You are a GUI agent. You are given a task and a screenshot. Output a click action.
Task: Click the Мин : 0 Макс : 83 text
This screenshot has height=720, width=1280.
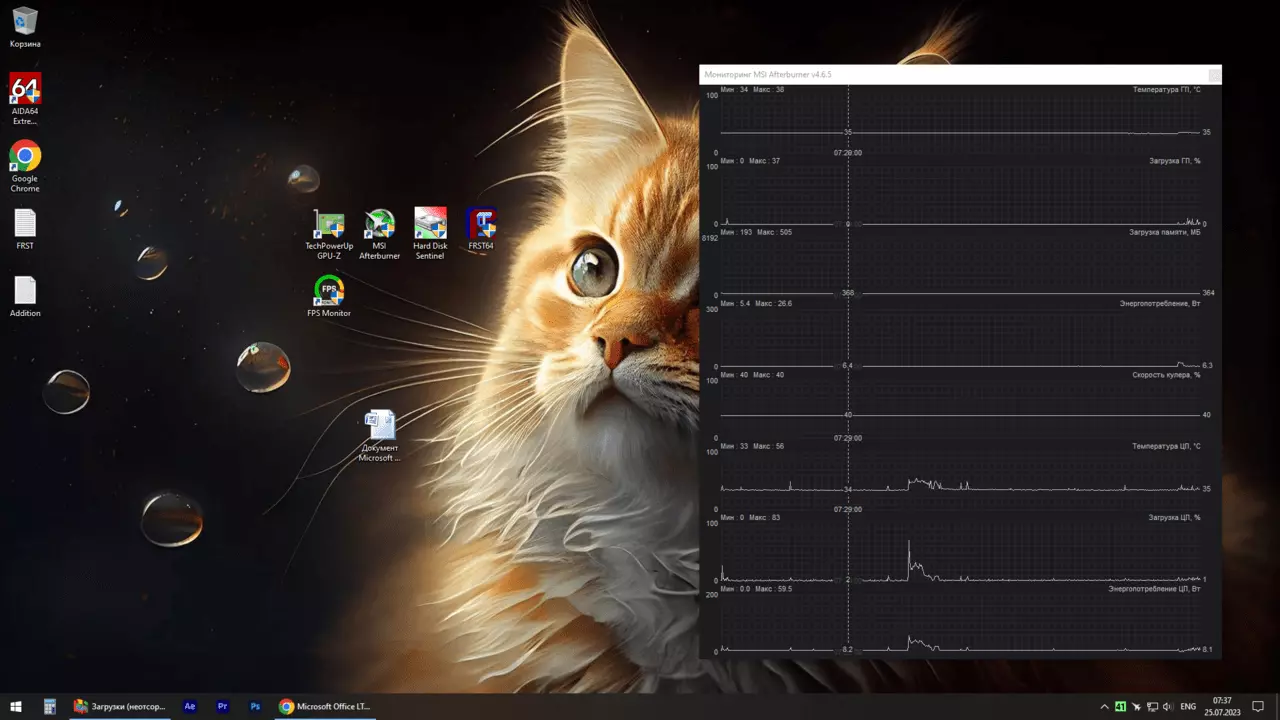click(x=750, y=517)
